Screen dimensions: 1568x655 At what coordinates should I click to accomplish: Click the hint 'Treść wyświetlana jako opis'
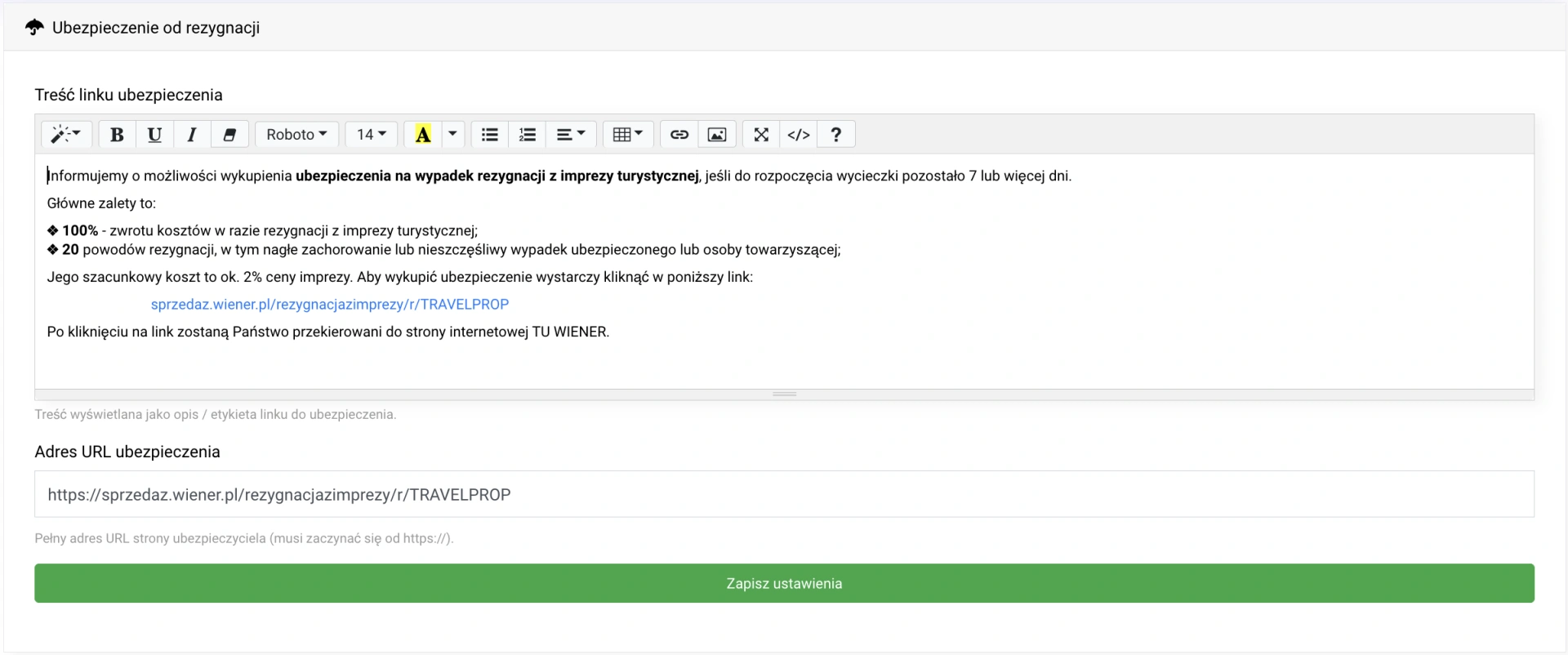coord(216,414)
